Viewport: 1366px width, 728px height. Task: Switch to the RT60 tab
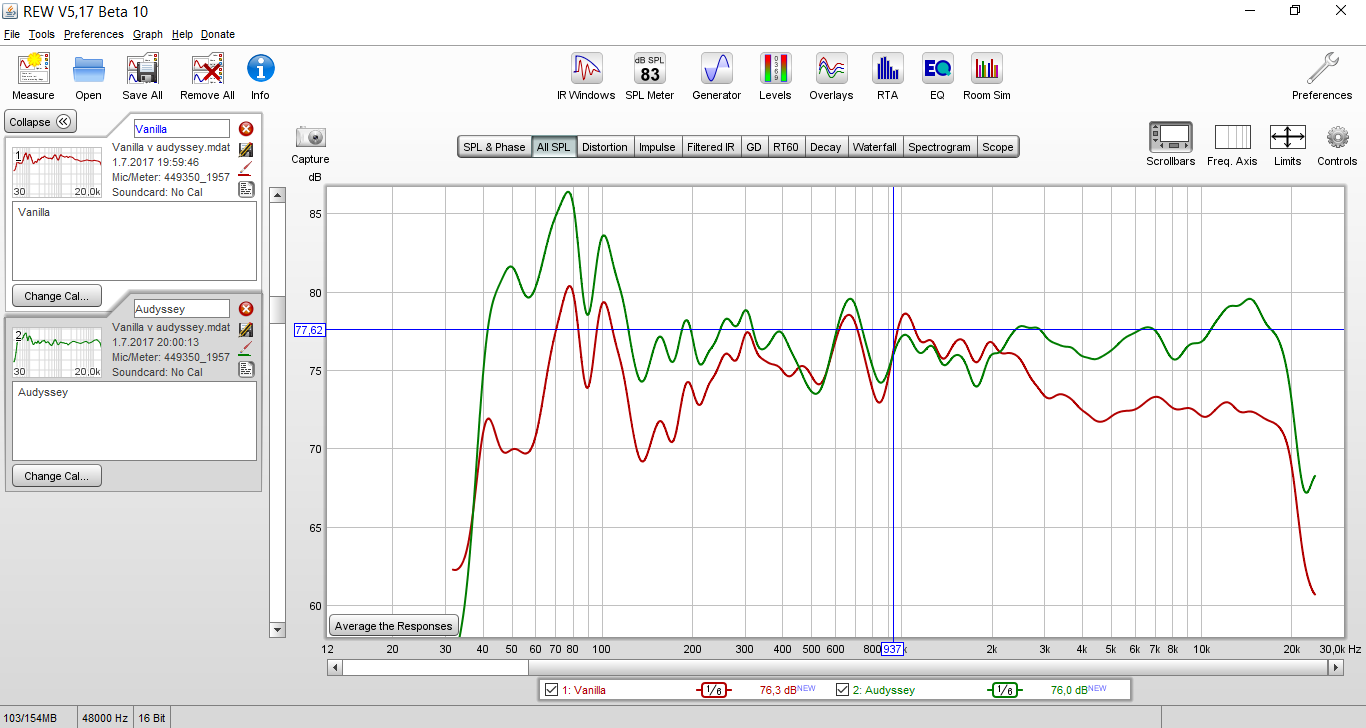point(786,147)
